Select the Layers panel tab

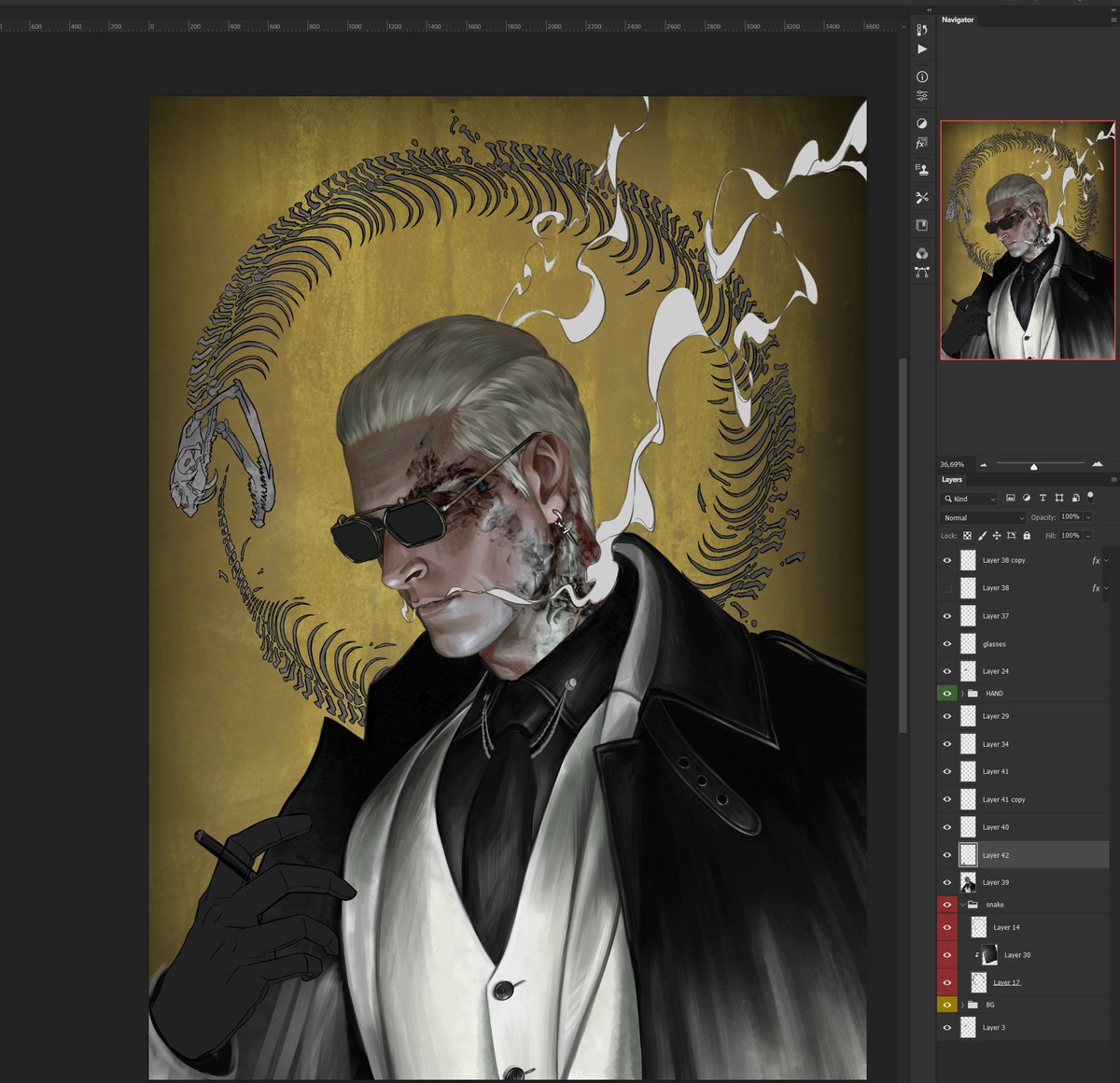point(952,480)
